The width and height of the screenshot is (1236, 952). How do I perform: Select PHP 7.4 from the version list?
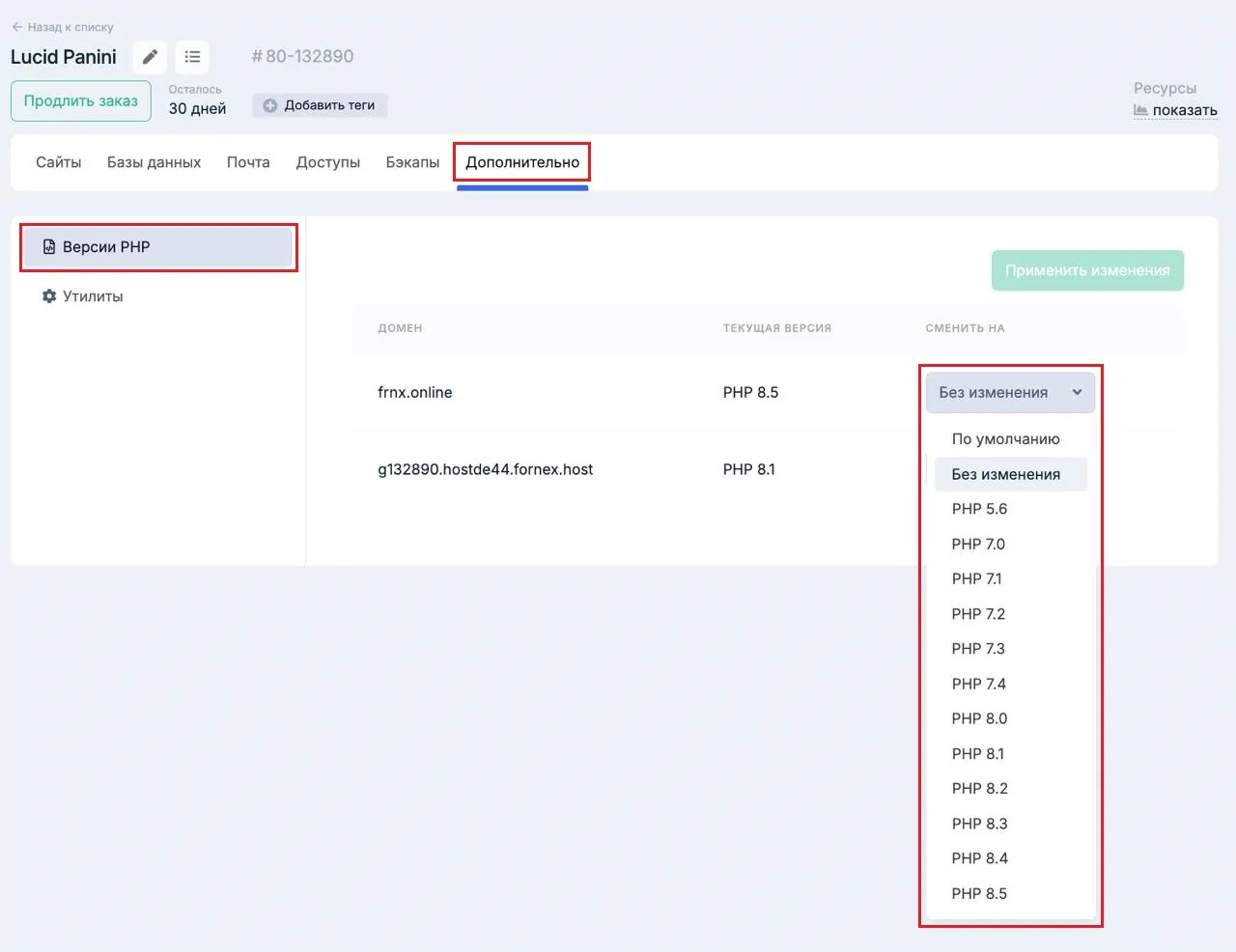pos(978,684)
